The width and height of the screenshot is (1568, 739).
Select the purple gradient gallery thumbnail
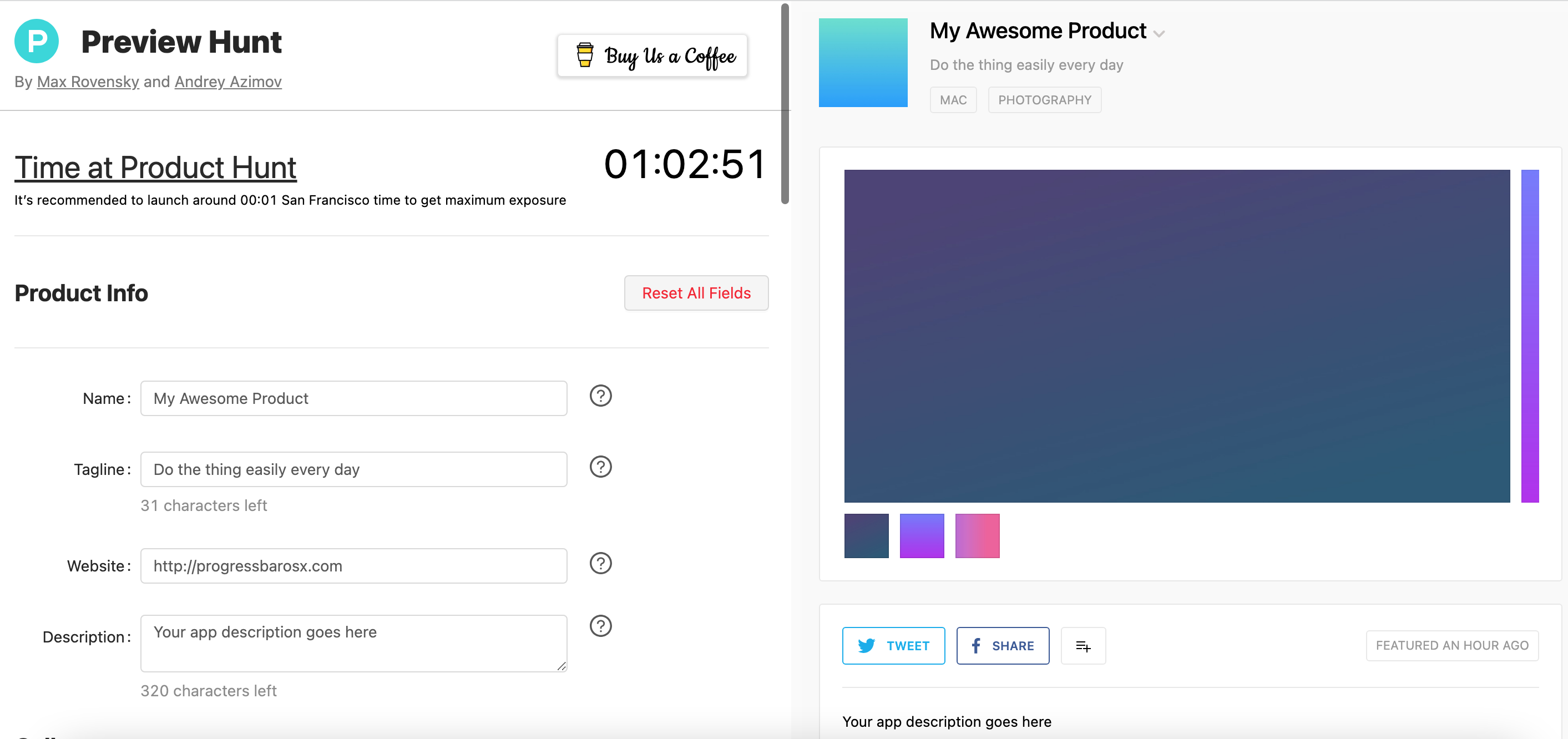point(922,536)
